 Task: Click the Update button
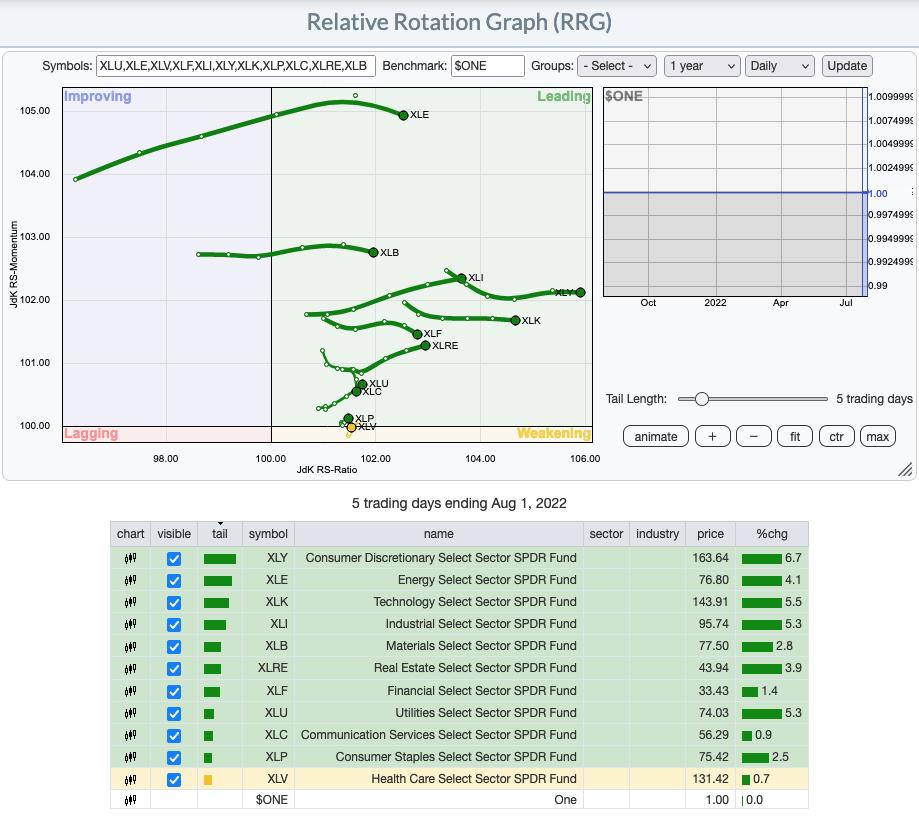(x=847, y=66)
